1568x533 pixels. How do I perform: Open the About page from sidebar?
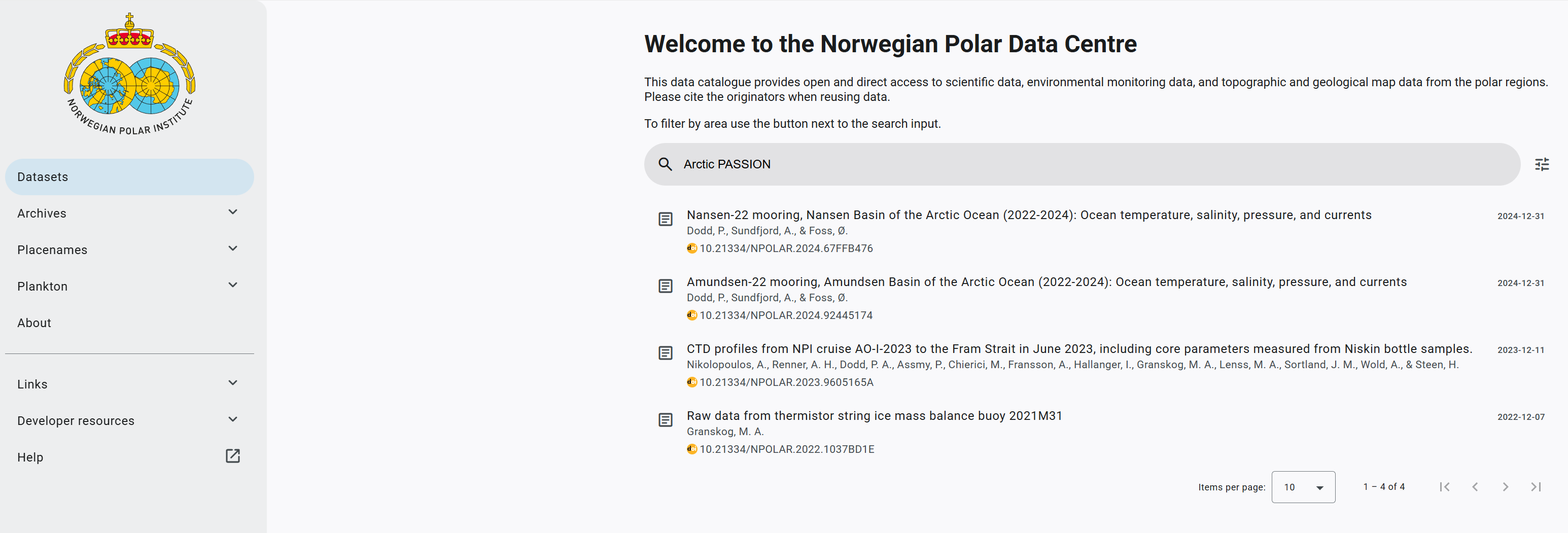pyautogui.click(x=34, y=323)
